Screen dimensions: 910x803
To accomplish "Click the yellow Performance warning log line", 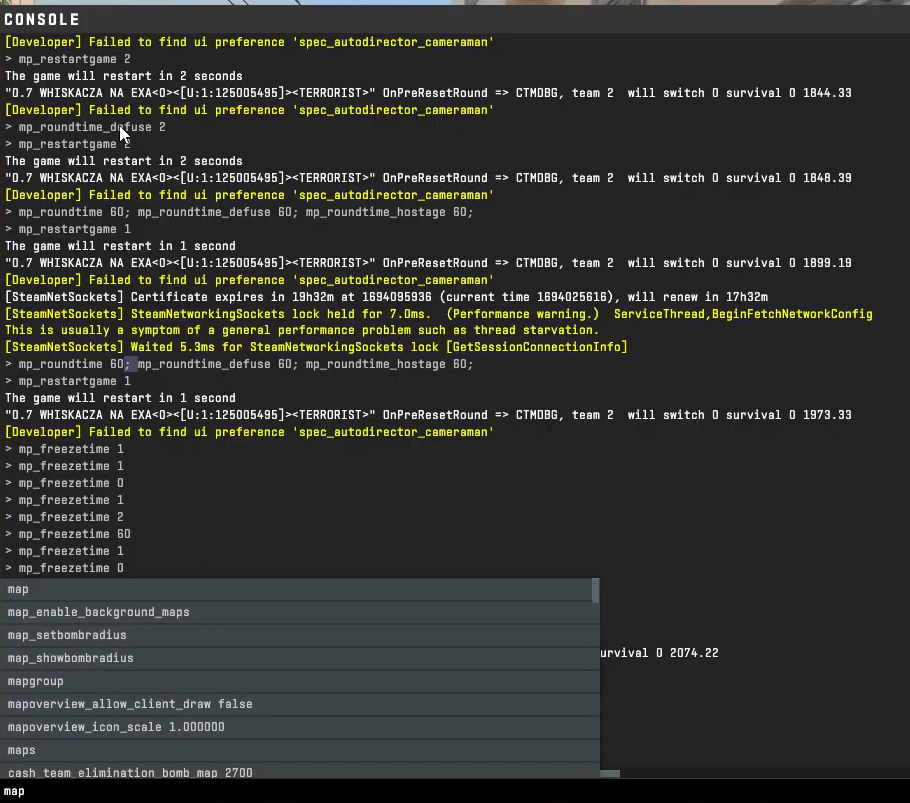I will click(438, 314).
